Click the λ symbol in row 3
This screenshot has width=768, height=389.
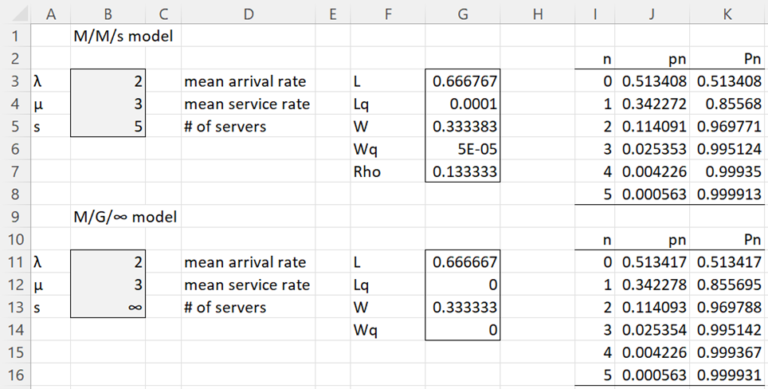pyautogui.click(x=38, y=81)
